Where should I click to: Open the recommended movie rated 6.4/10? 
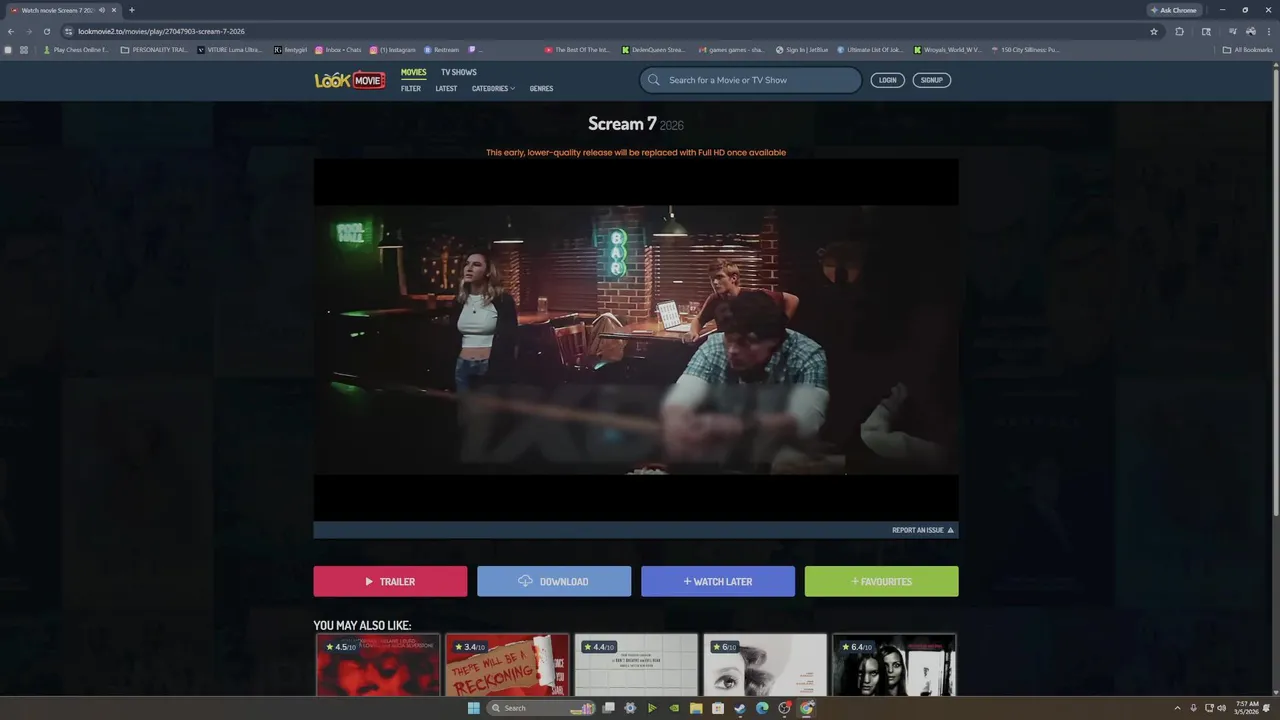coord(894,665)
